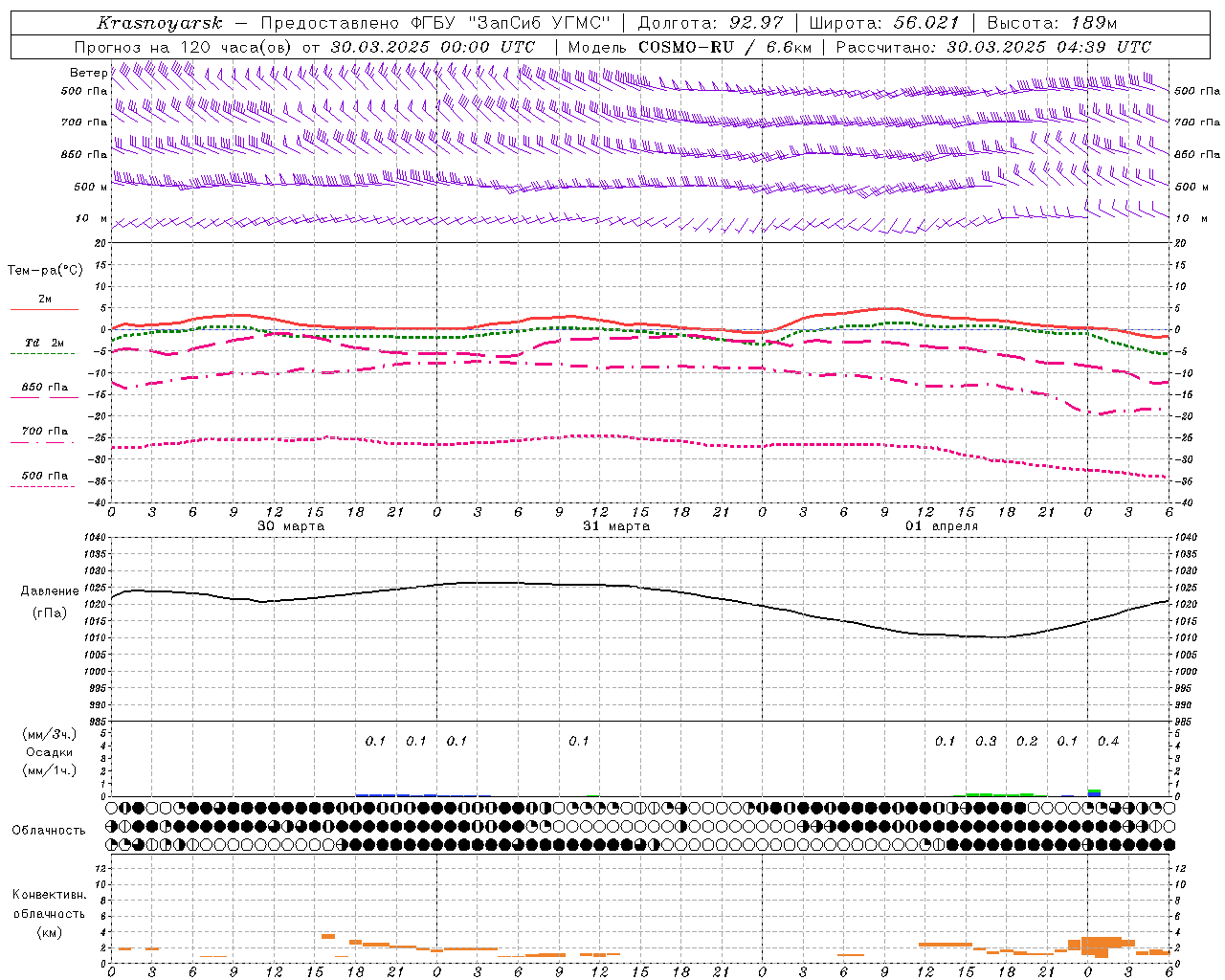Click the 'Конвективн.' convective cloud label
This screenshot has height=980, width=1225.
[x=49, y=895]
